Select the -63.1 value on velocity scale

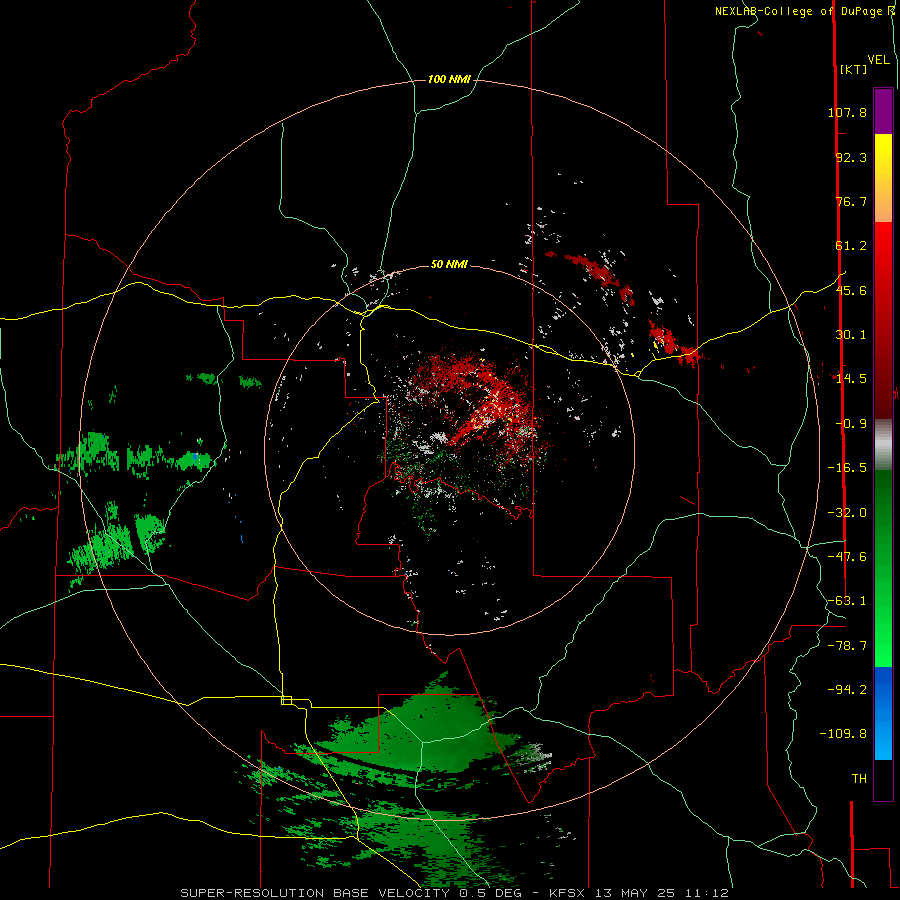[847, 601]
